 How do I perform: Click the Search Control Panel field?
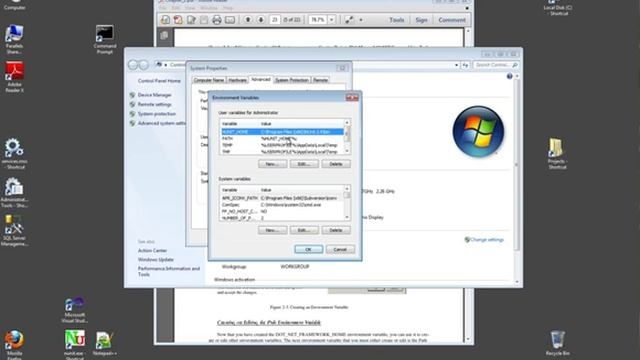tap(496, 65)
